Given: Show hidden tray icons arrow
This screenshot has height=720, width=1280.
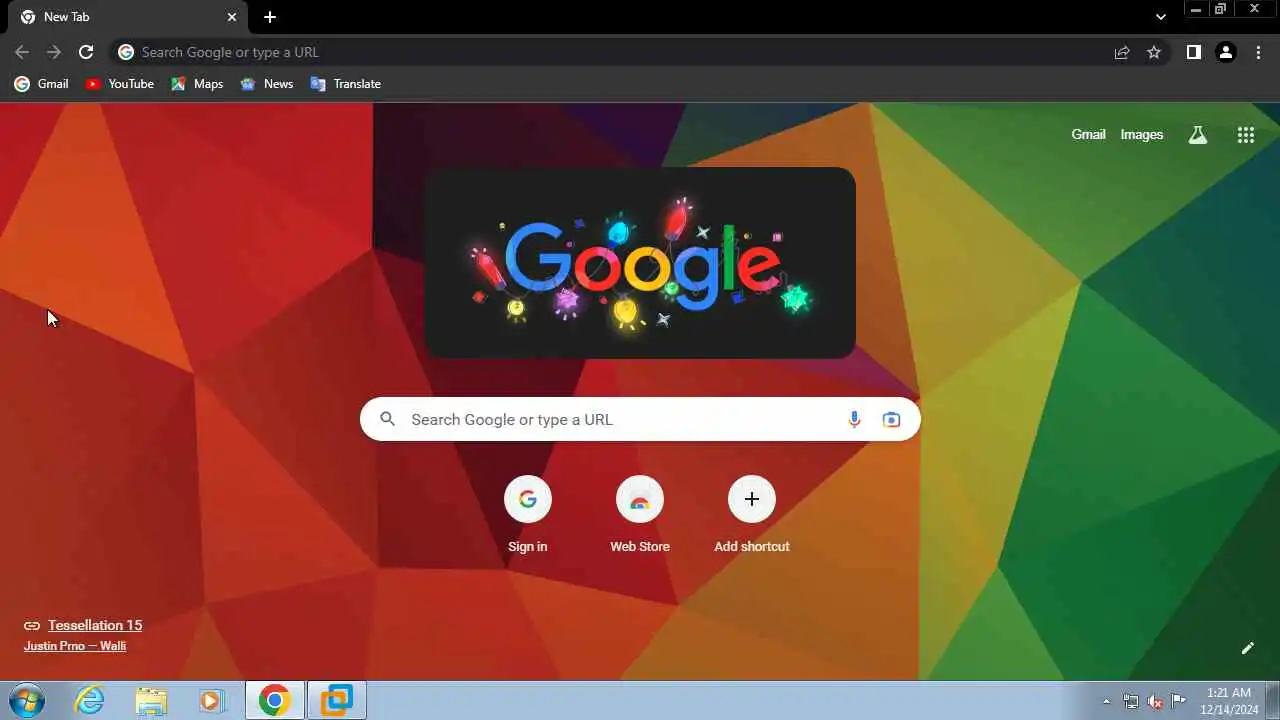Looking at the screenshot, I should click(1106, 701).
